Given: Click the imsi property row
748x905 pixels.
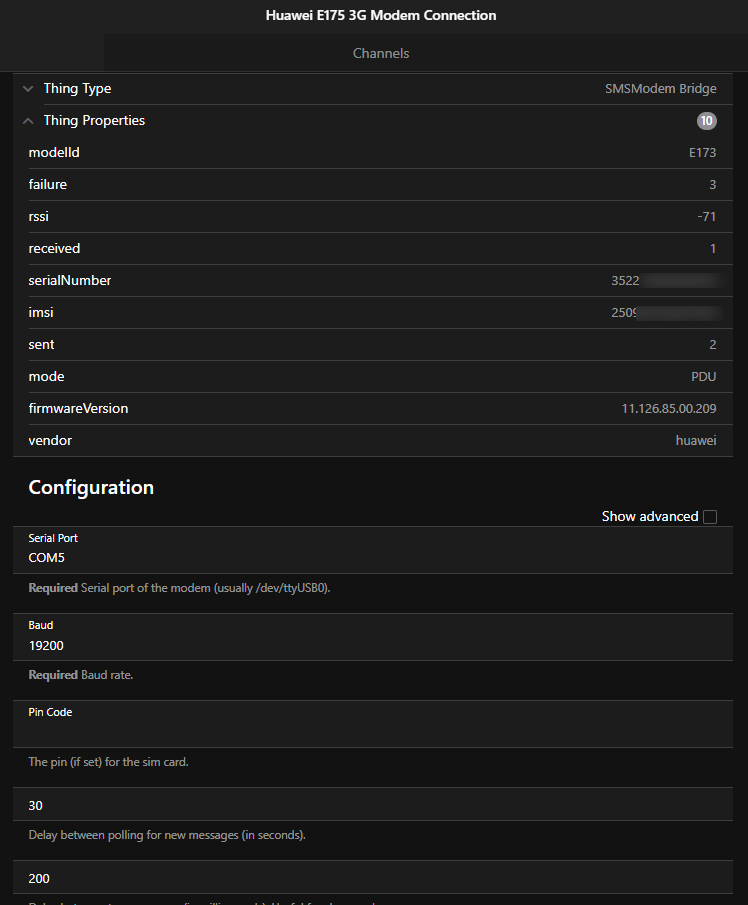Looking at the screenshot, I should 374,313.
